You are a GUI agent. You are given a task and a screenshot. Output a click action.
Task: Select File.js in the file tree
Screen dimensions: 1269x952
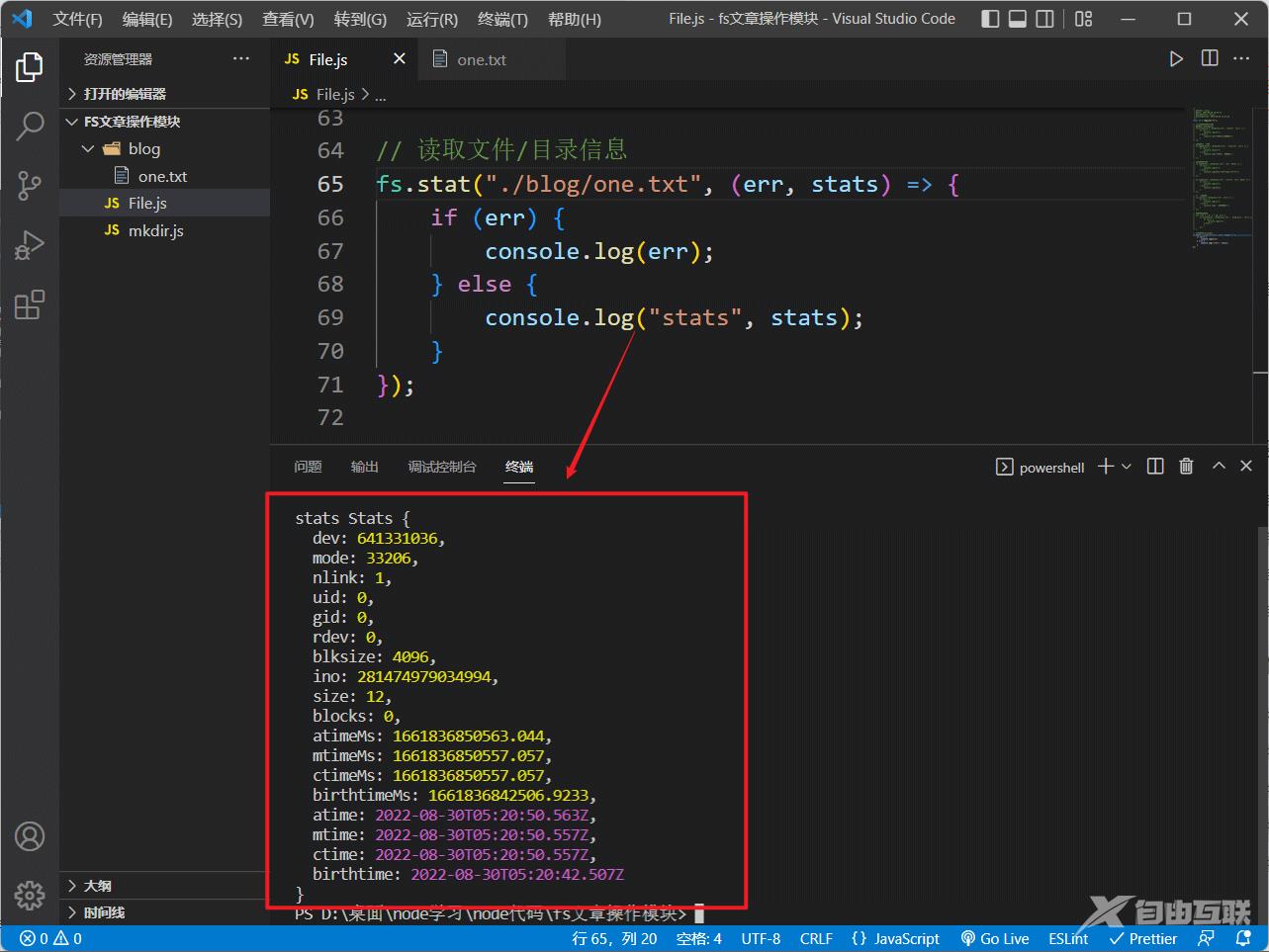(165, 203)
